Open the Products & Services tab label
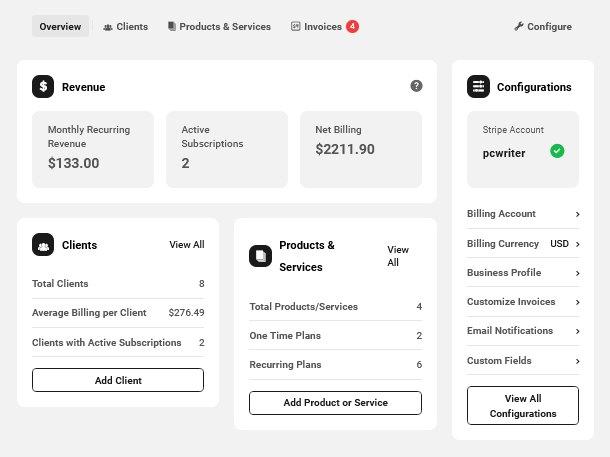The image size is (610, 457). point(225,26)
